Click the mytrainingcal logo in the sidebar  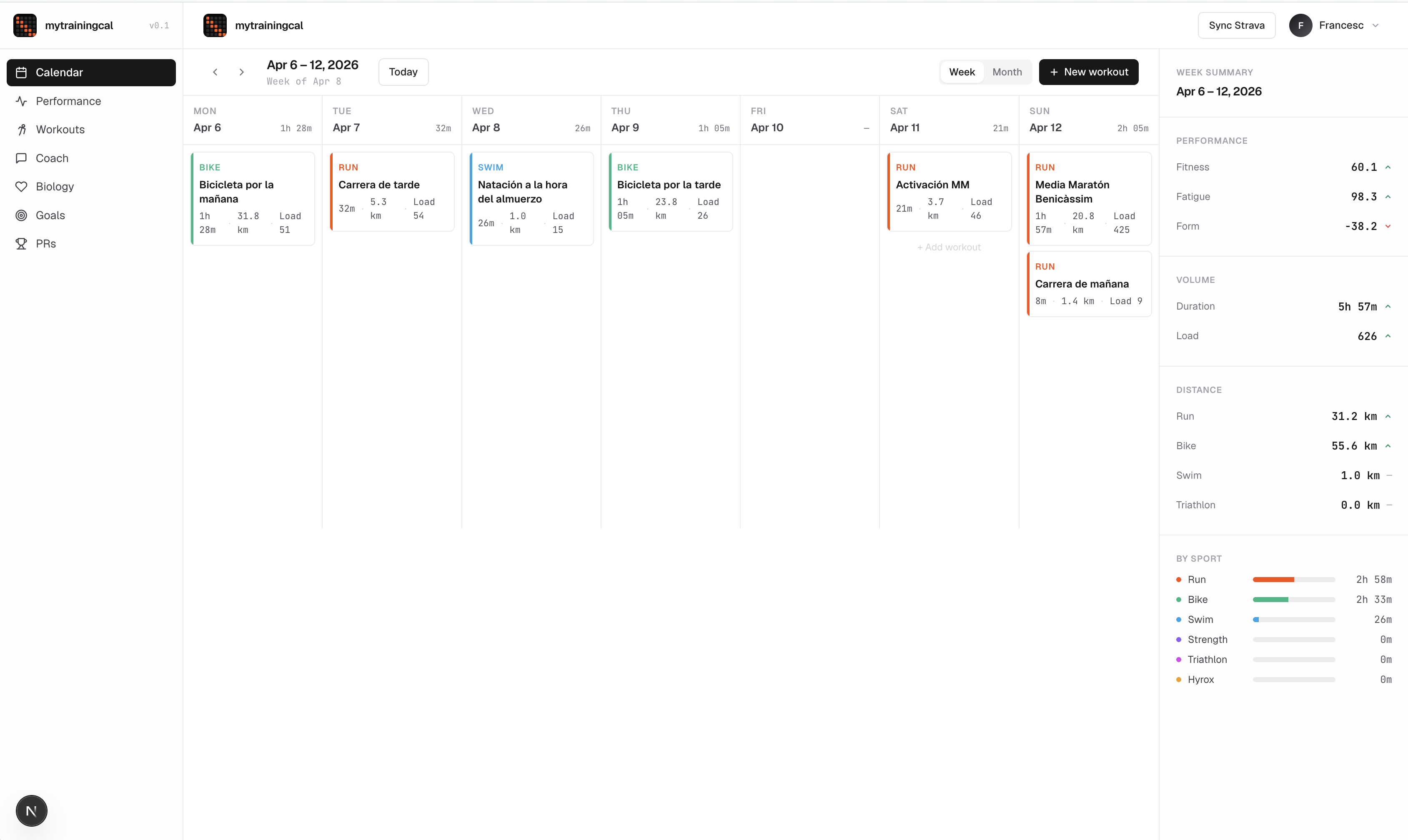click(25, 25)
